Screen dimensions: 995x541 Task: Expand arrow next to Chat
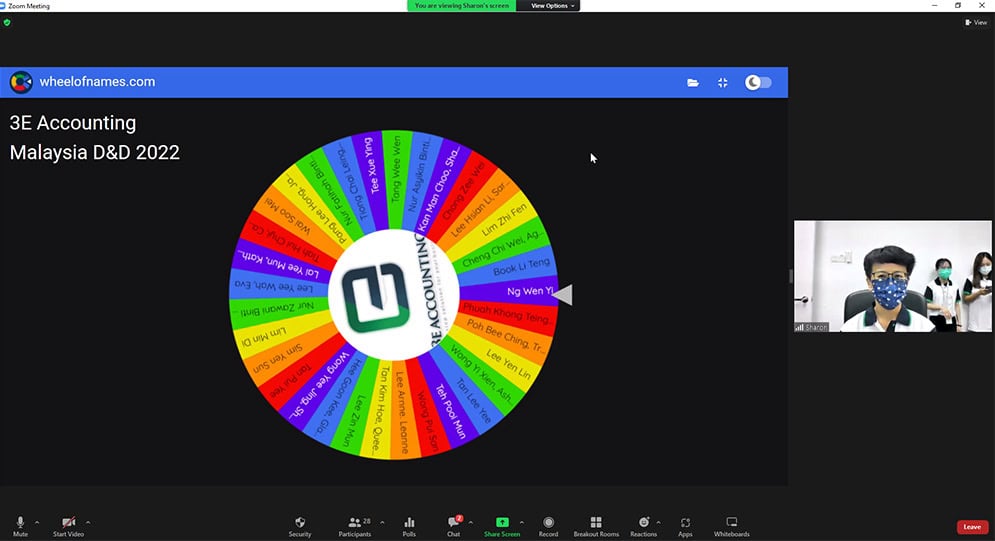tap(470, 522)
